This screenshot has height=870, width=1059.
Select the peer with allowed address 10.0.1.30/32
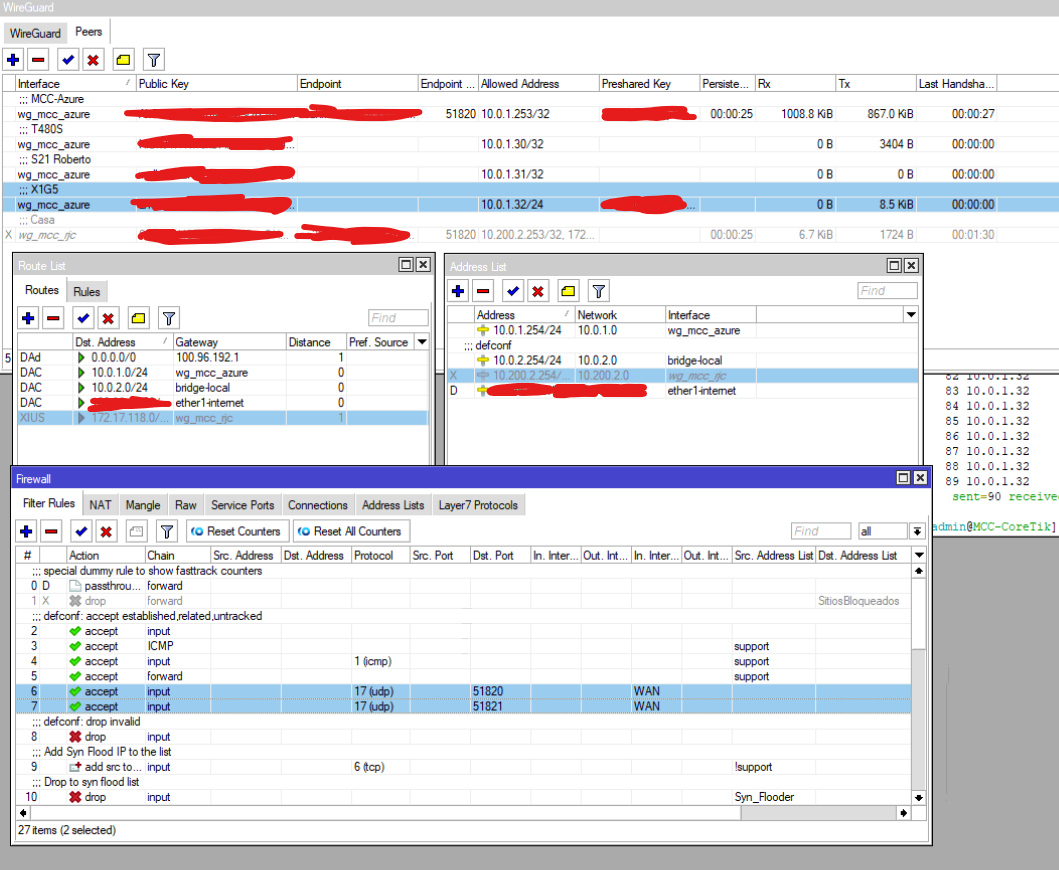[530, 145]
